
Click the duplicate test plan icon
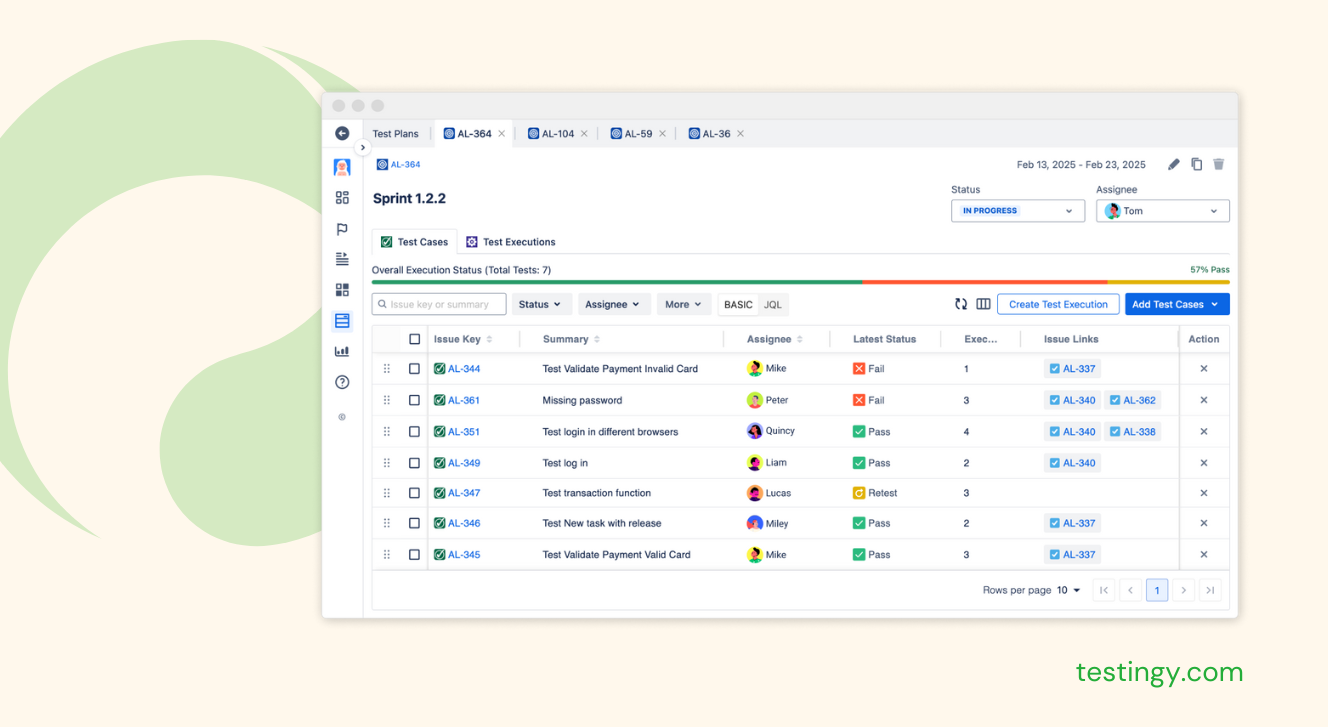coord(1196,165)
